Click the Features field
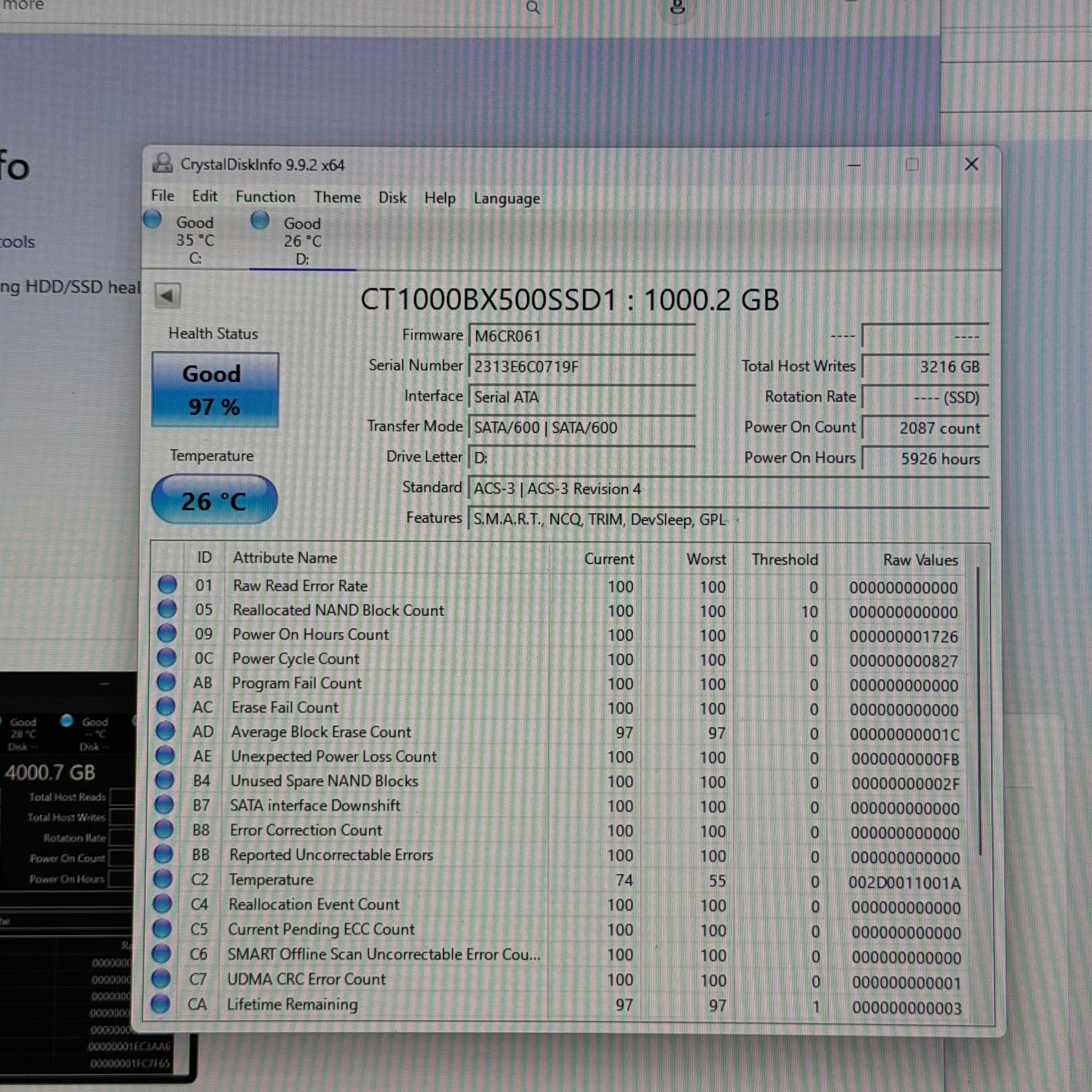This screenshot has height=1092, width=1092. pyautogui.click(x=728, y=519)
